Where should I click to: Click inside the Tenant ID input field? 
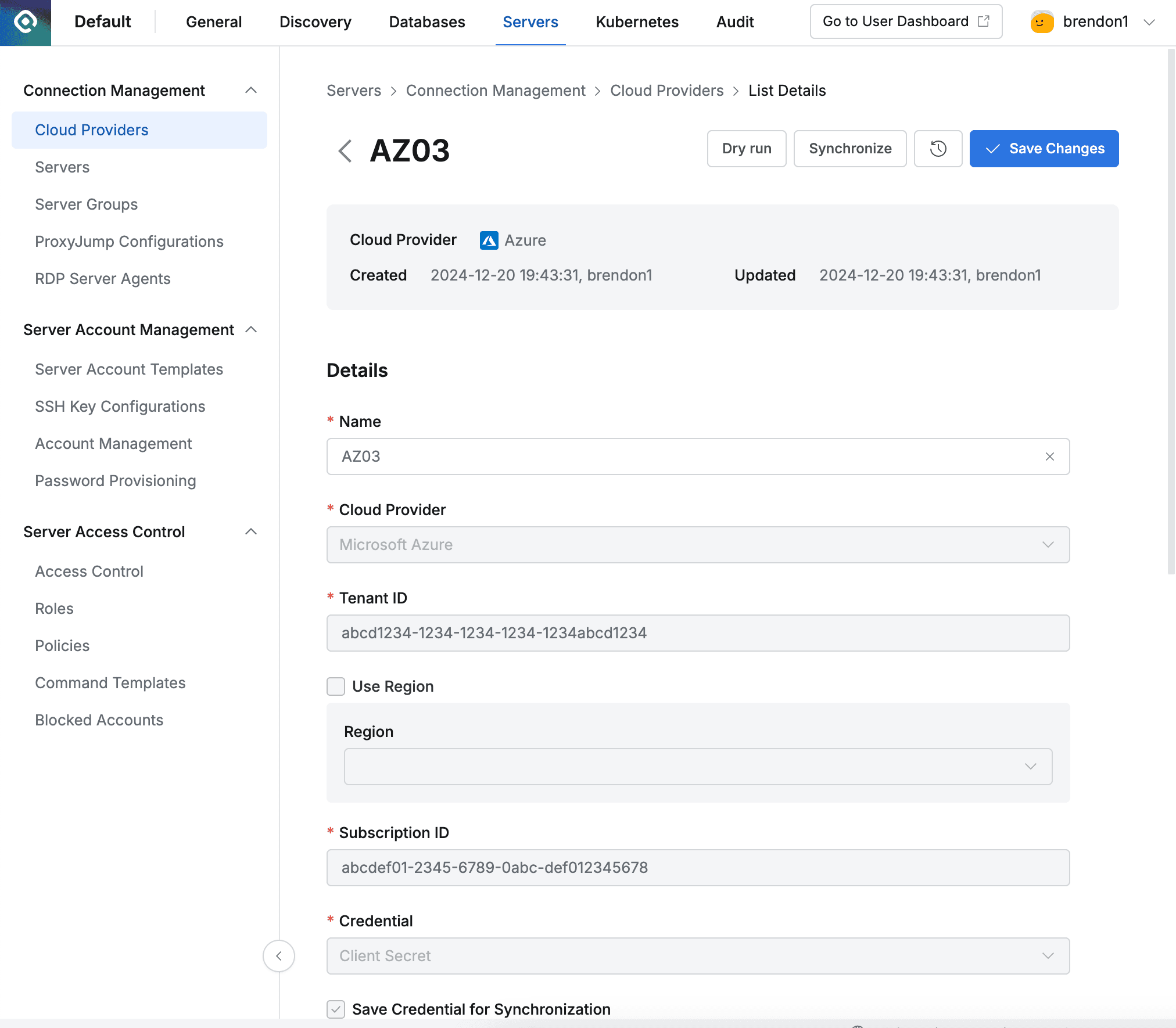697,633
